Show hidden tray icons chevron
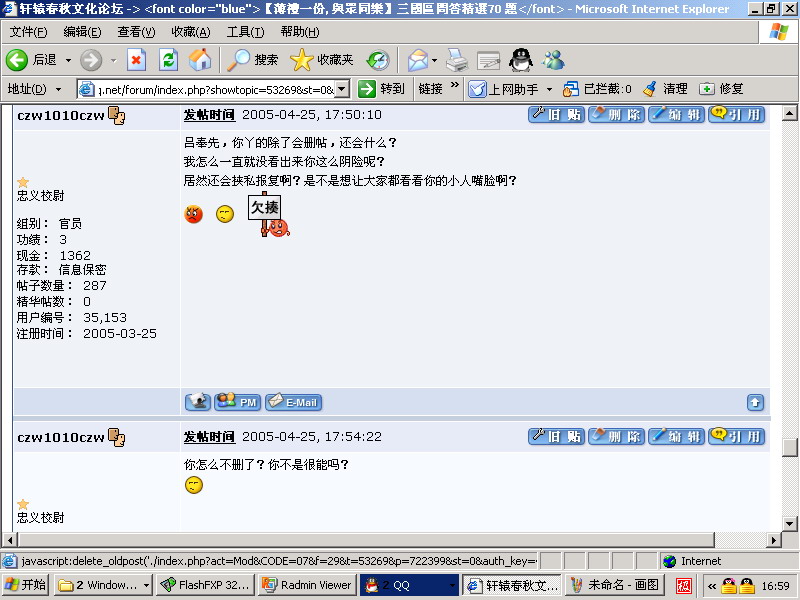This screenshot has height=600, width=800. click(711, 586)
